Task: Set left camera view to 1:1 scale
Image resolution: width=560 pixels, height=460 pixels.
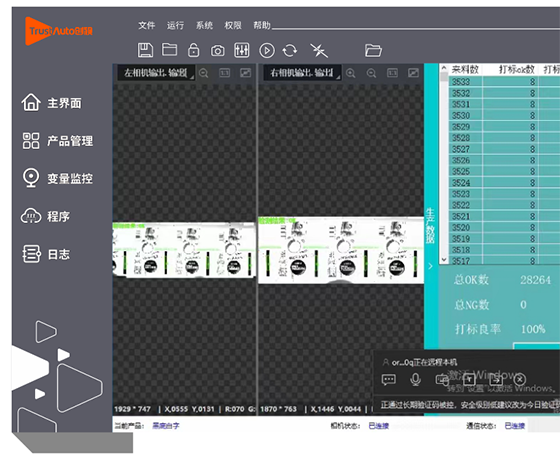Action: [224, 73]
